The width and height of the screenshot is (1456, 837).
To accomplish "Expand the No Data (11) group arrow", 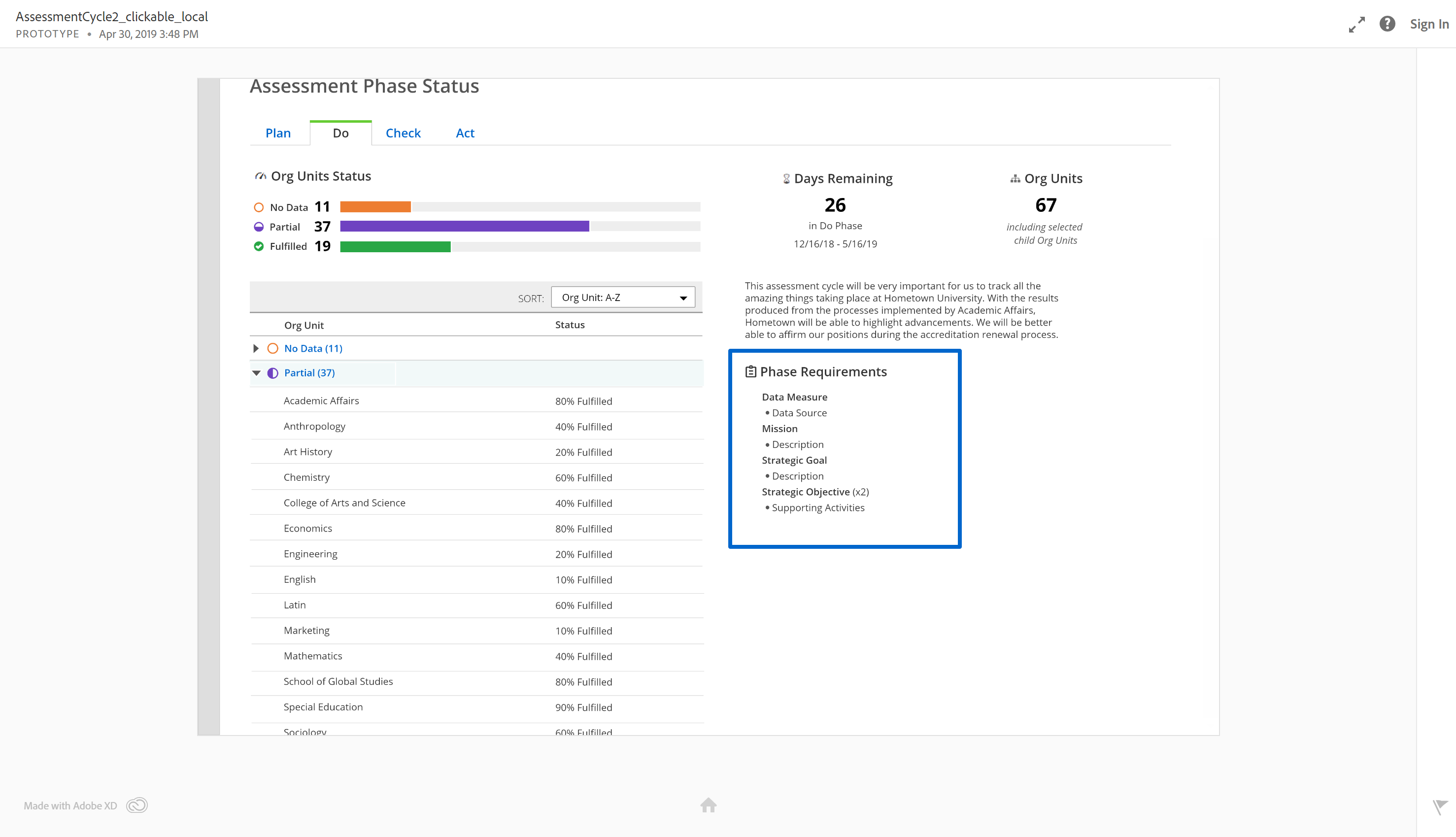I will [256, 348].
